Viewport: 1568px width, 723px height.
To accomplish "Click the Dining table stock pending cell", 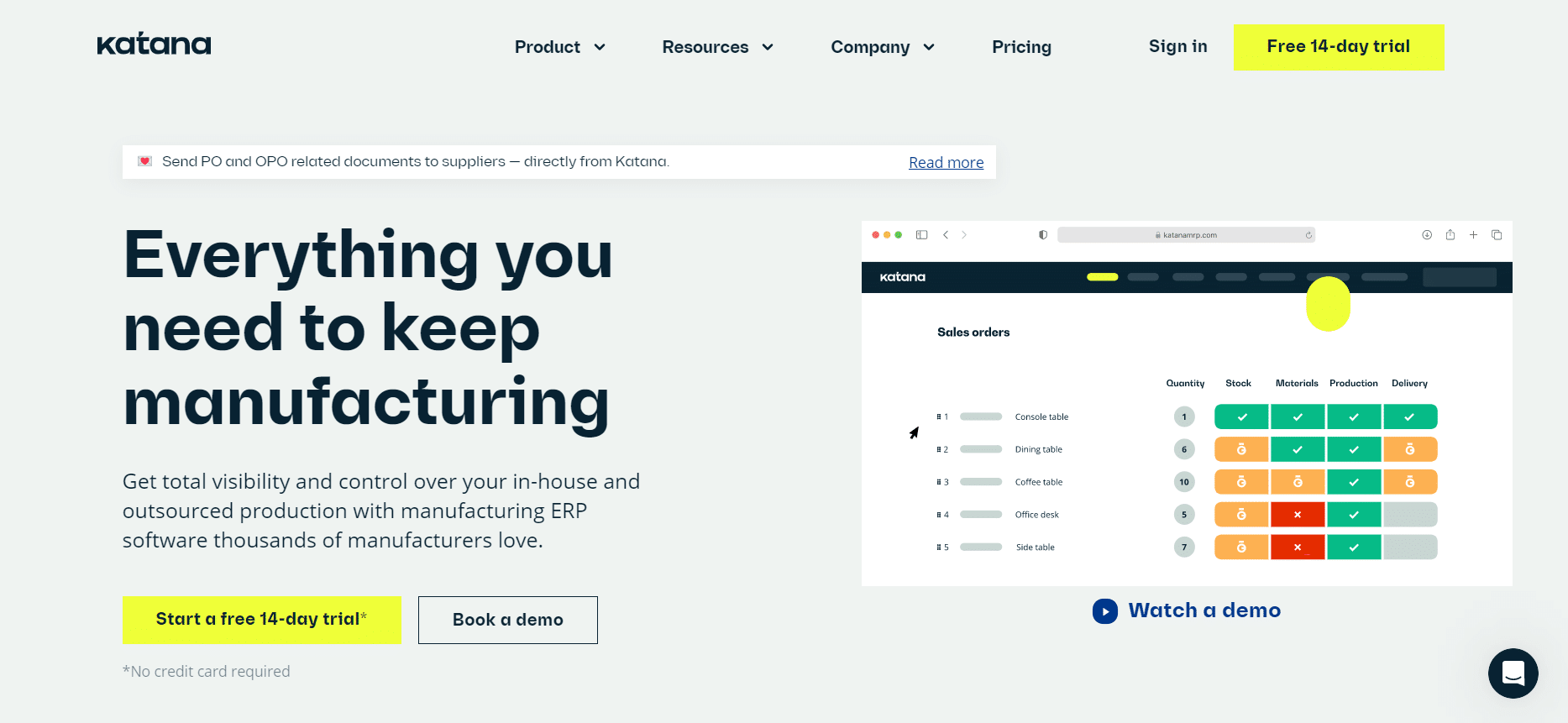I will 1241,449.
